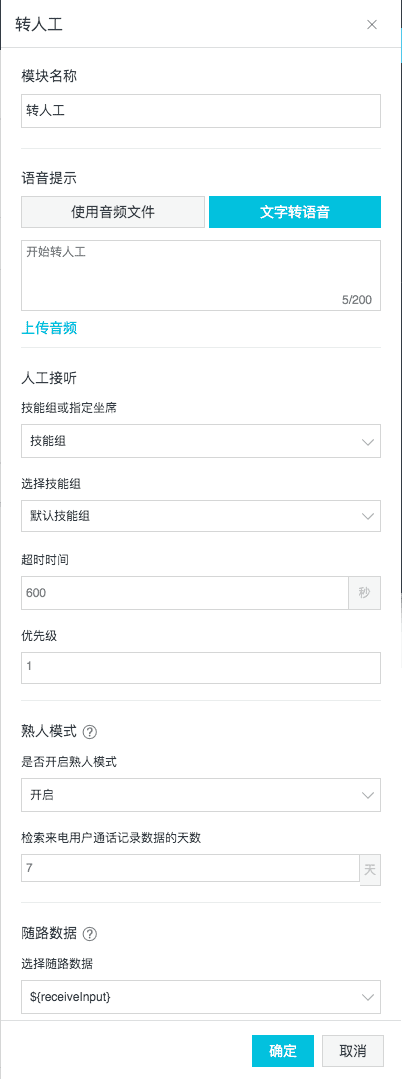Confirm with the 确定 button

coord(283,1051)
